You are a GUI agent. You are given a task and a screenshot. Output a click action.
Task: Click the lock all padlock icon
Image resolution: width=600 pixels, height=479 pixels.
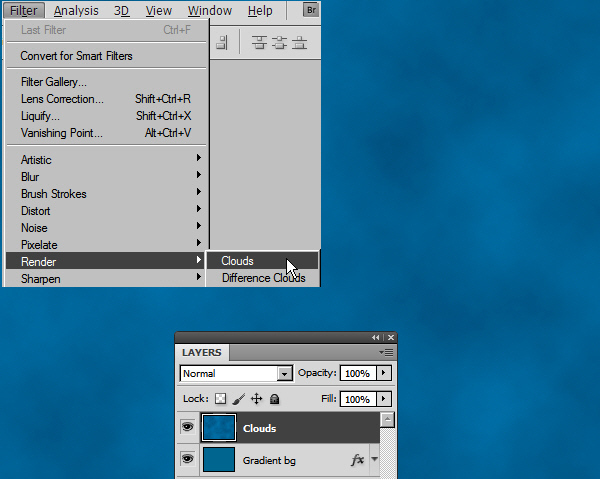click(x=274, y=399)
